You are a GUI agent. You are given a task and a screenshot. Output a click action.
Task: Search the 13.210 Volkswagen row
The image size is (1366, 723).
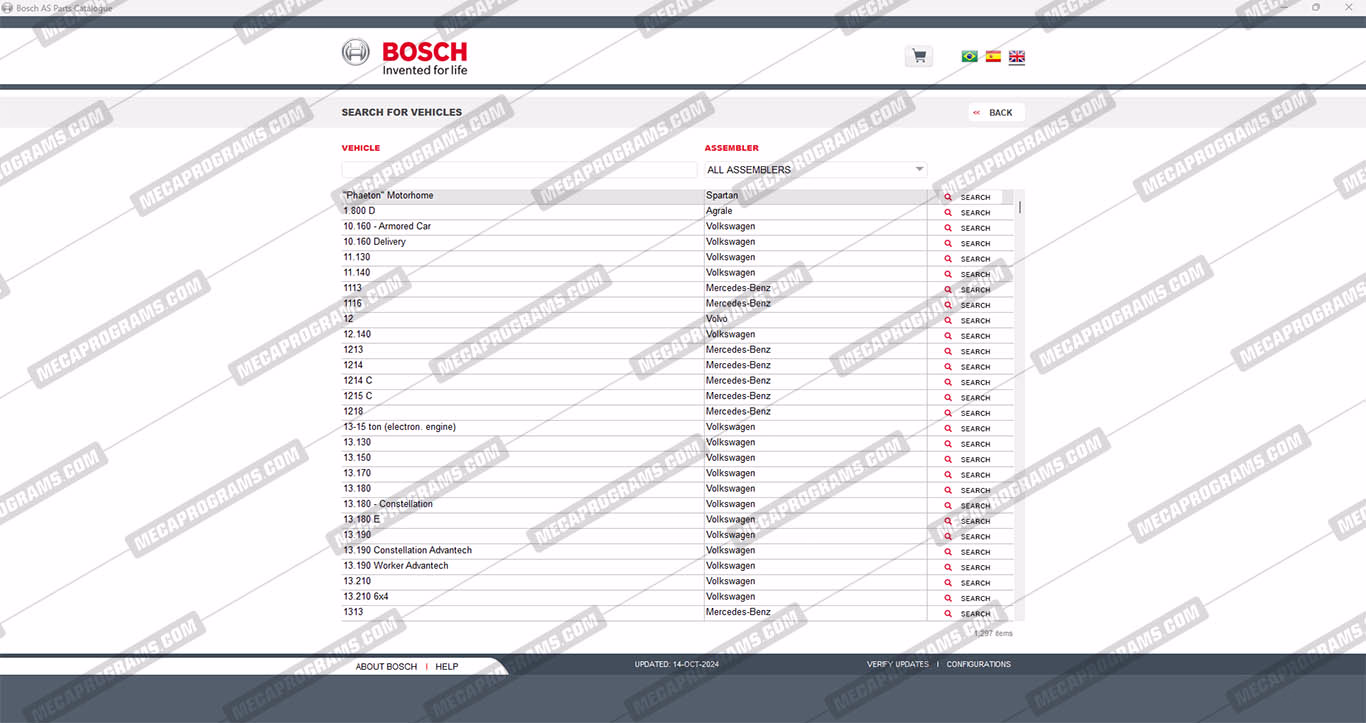pos(967,583)
